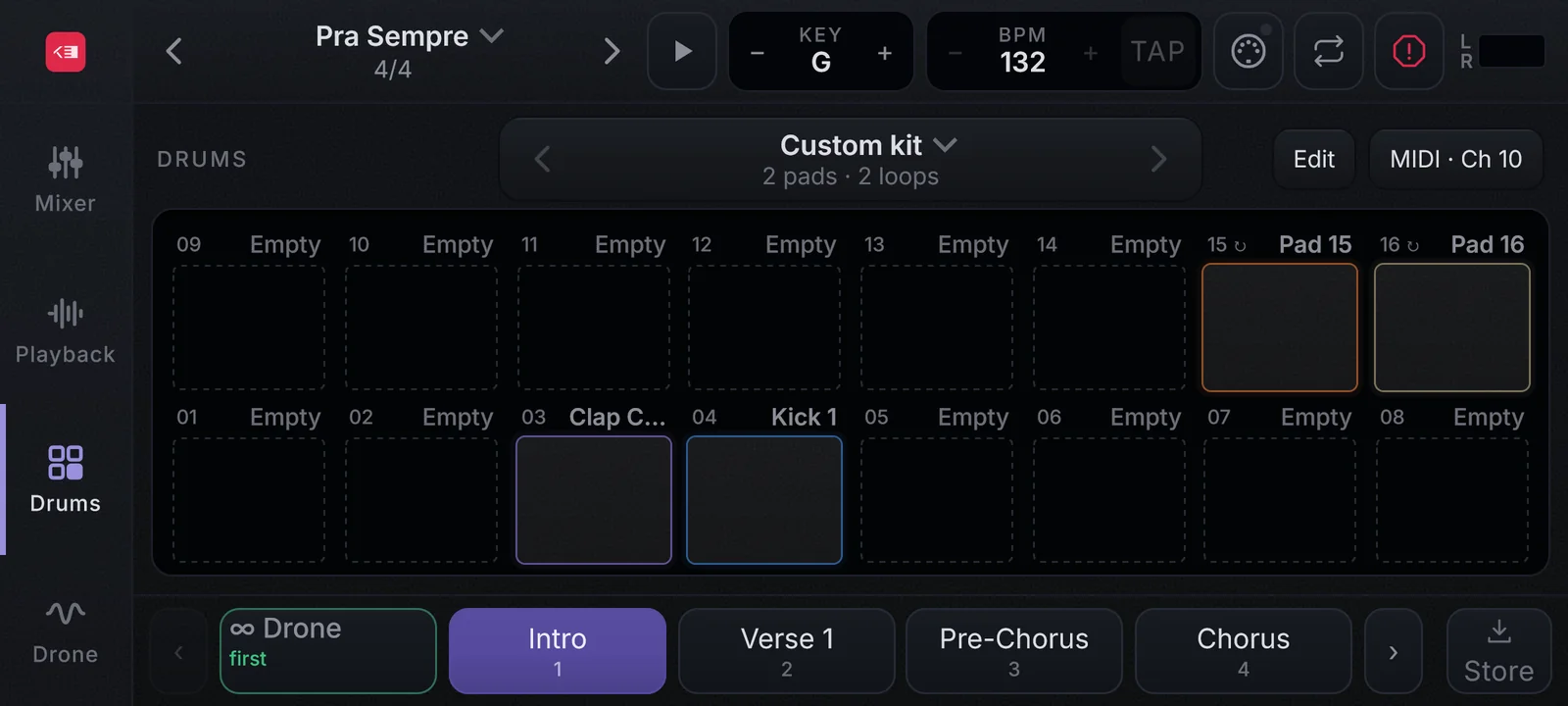Start playback with the play button

click(x=682, y=51)
